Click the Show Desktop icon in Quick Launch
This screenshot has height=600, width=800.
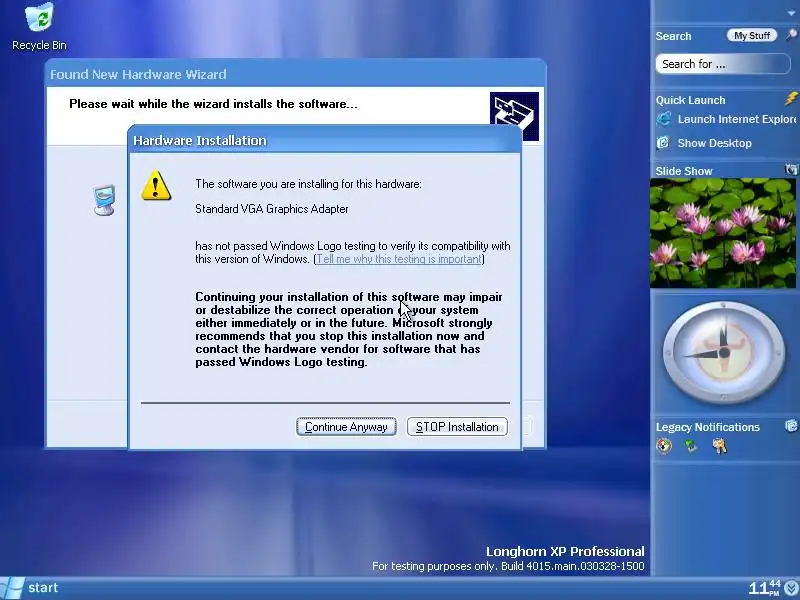pos(663,143)
